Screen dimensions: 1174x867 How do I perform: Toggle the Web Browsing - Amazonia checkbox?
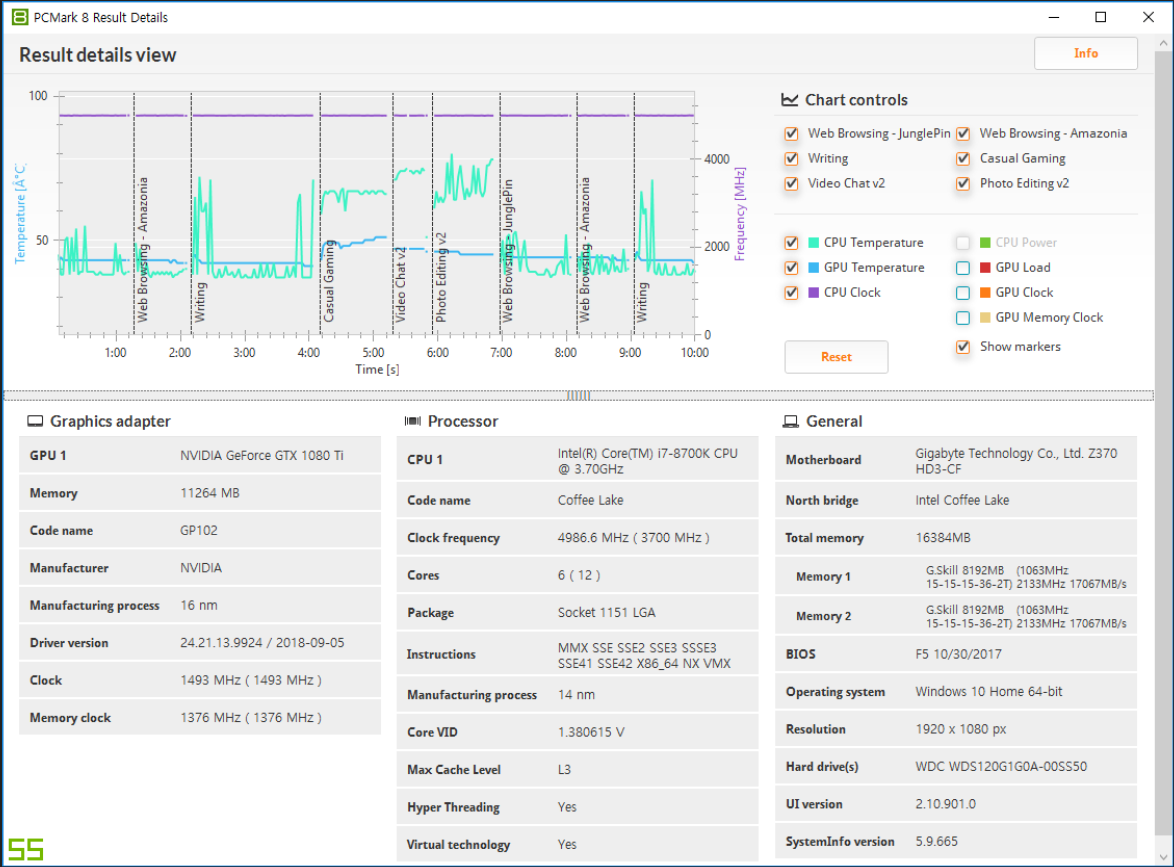tap(964, 134)
